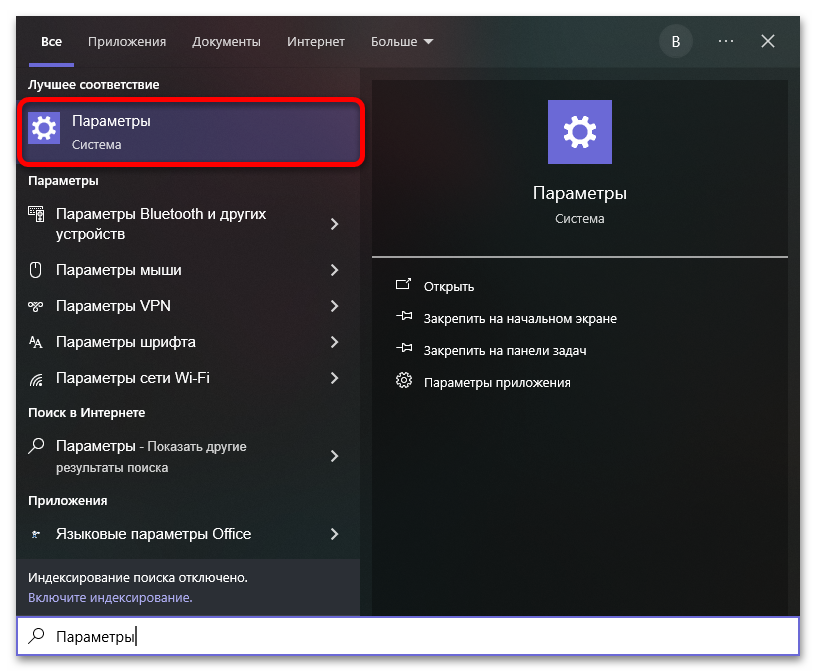
Task: Click Закрепить на панели задач
Action: (505, 351)
